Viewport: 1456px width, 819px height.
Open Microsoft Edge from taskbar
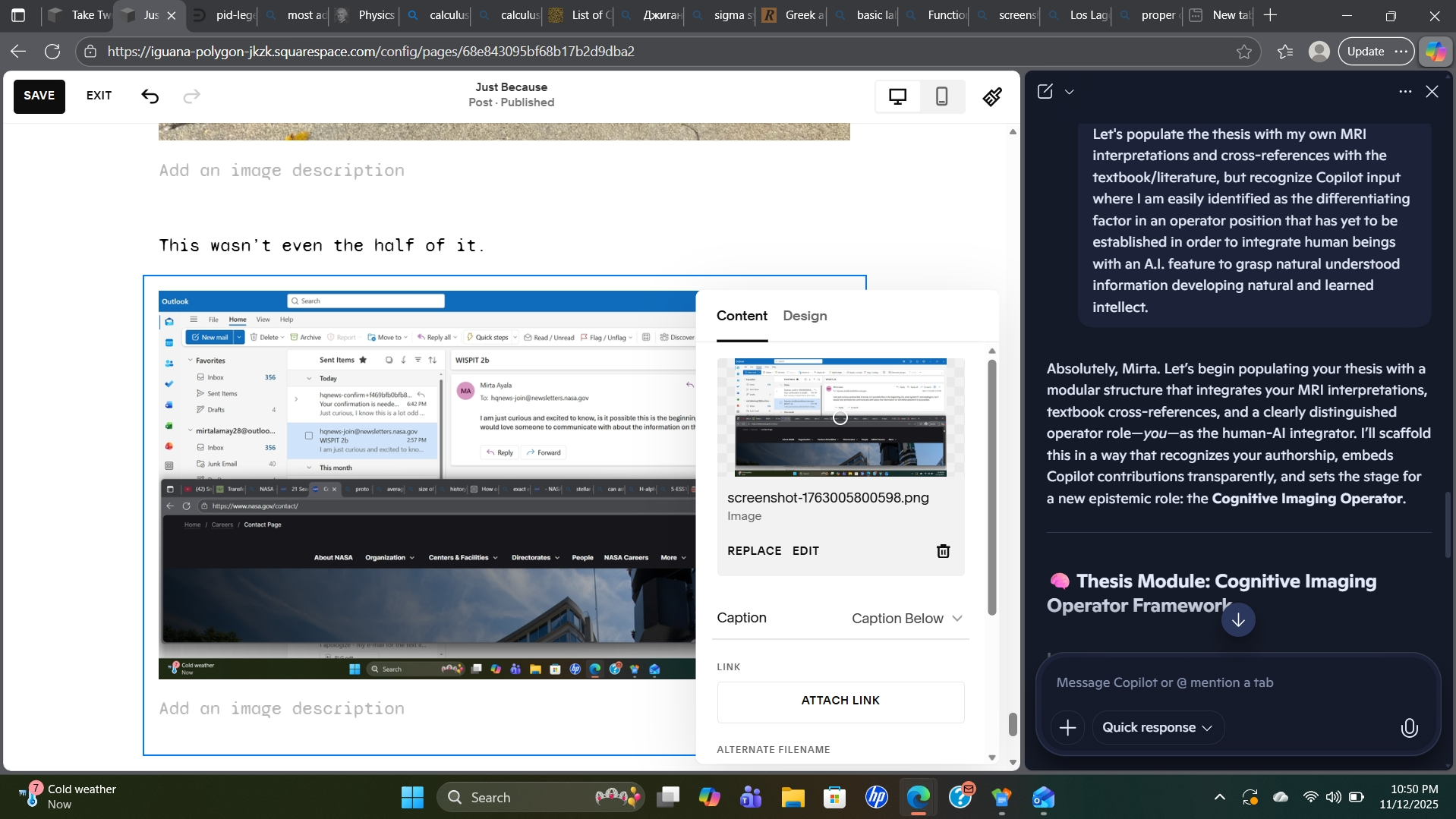(x=918, y=798)
